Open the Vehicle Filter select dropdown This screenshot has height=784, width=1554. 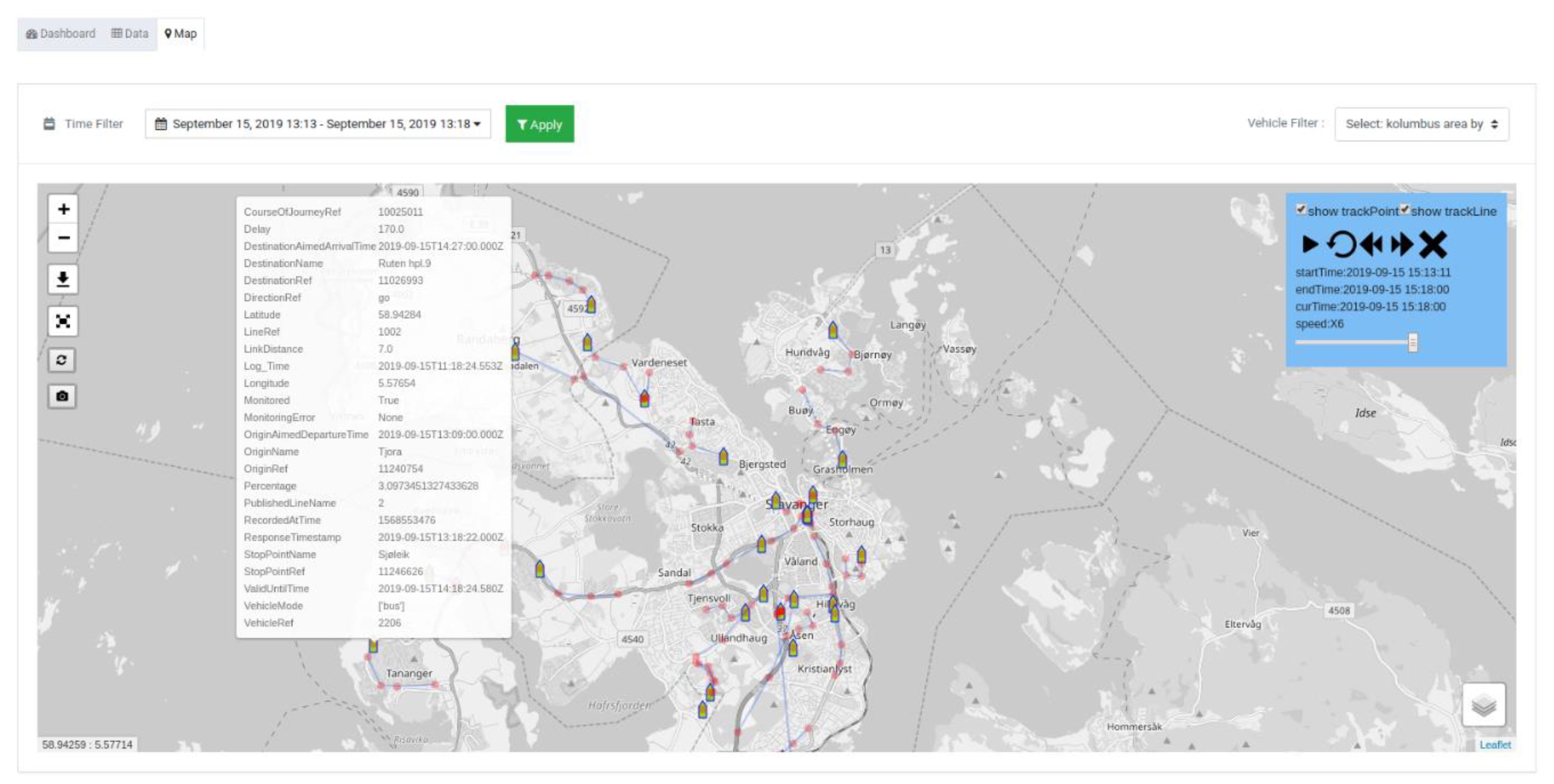click(x=1421, y=124)
